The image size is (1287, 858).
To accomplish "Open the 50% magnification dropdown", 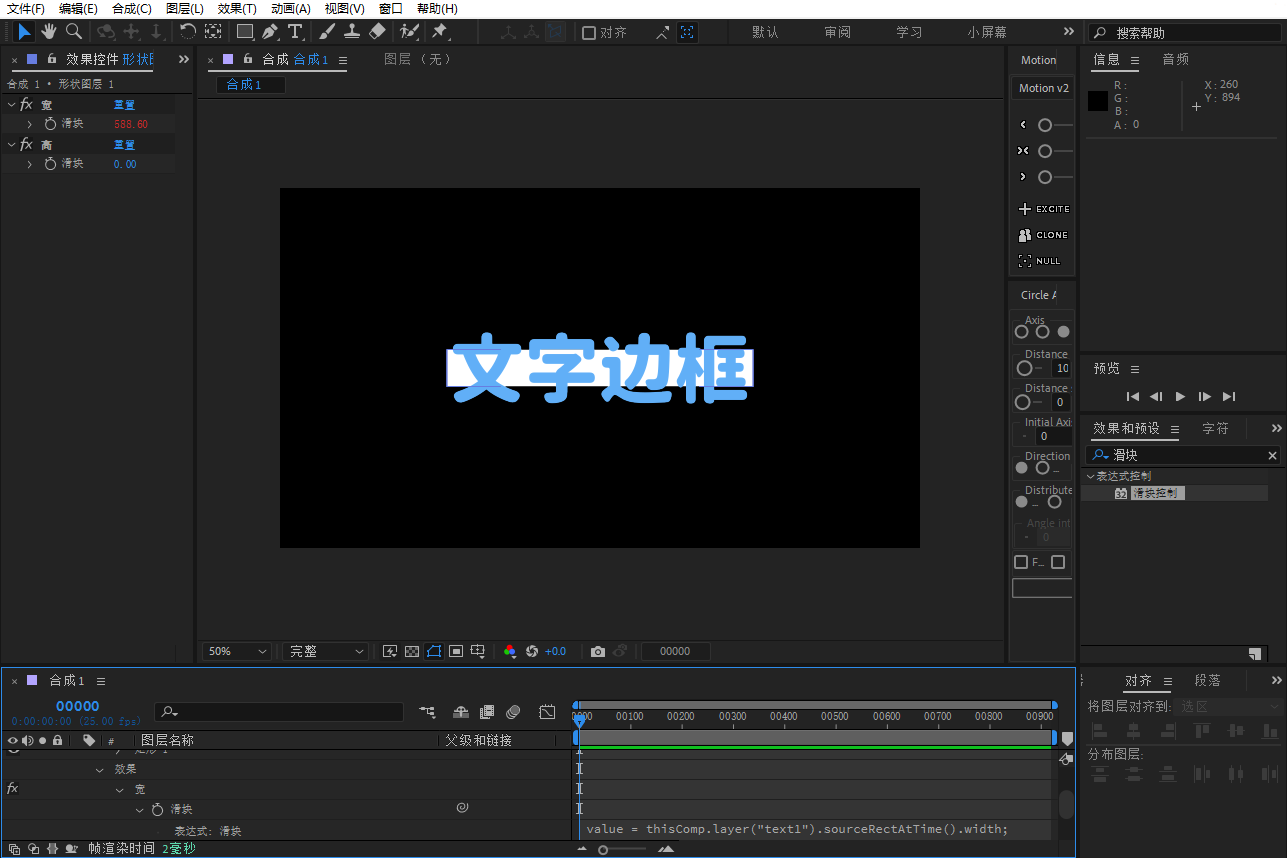I will pos(236,651).
